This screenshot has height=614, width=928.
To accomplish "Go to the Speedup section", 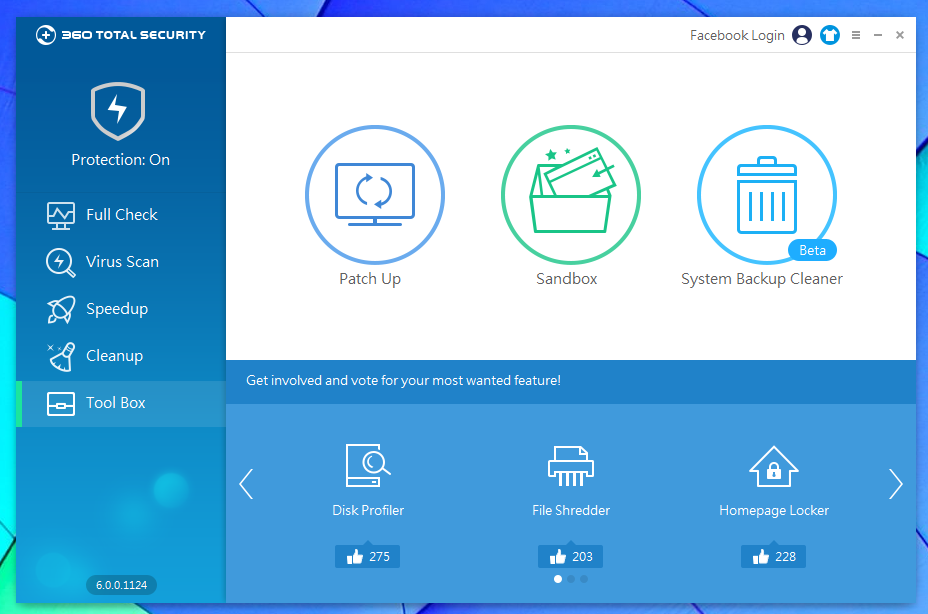I will point(121,308).
